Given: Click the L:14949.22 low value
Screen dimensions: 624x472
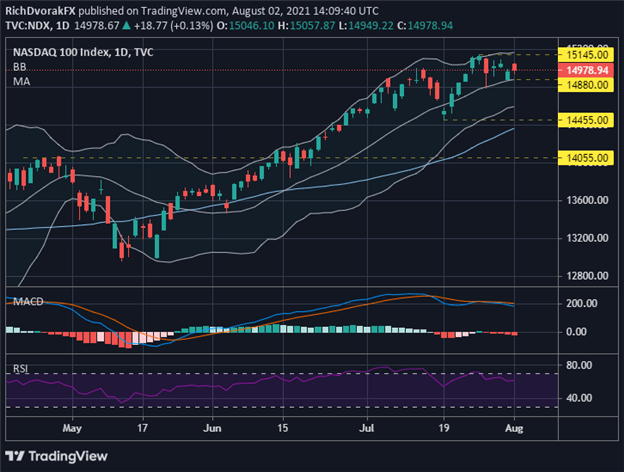Looking at the screenshot, I should (x=366, y=26).
